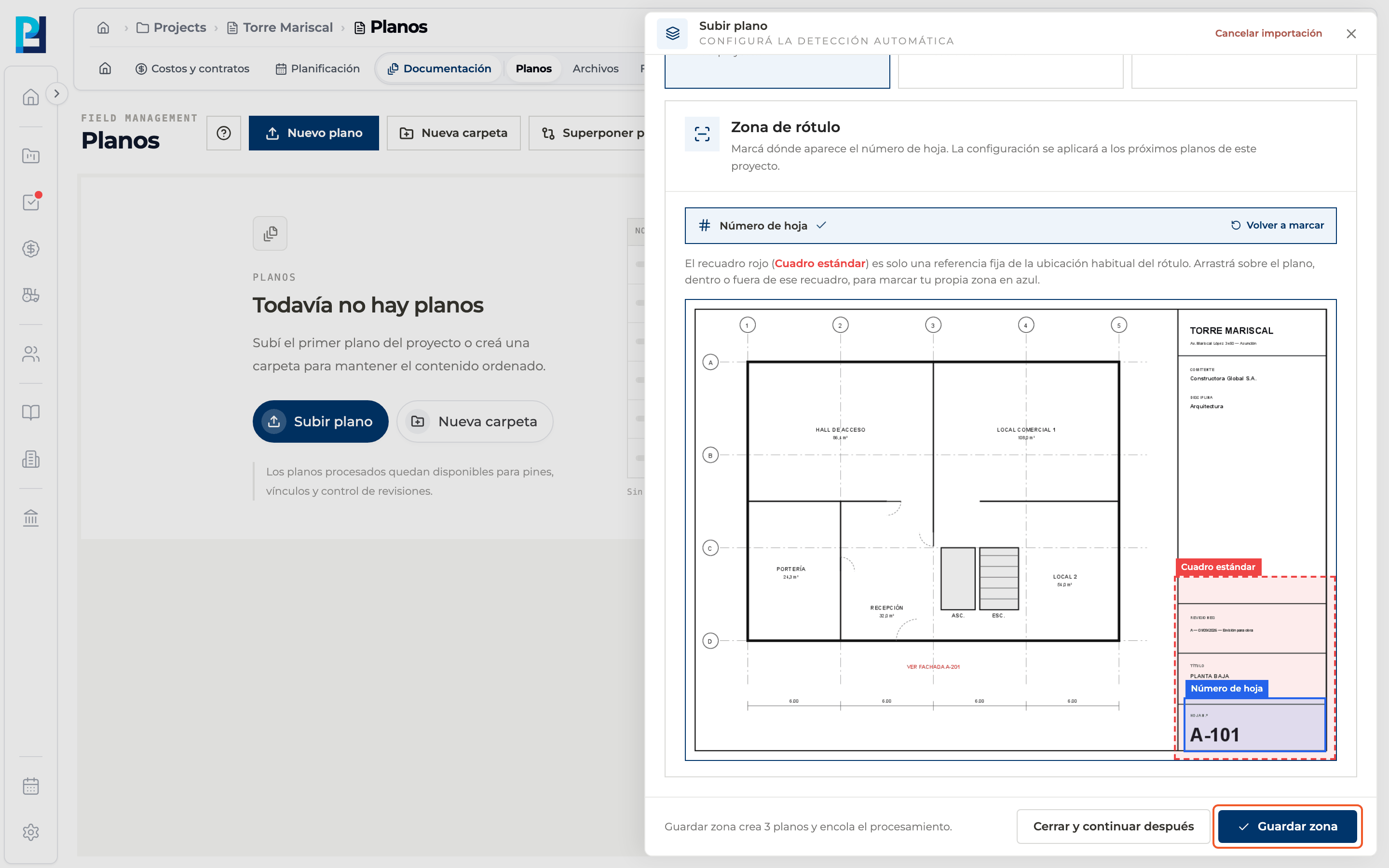Switch to Planificación tab
The image size is (1389, 868).
pos(317,68)
